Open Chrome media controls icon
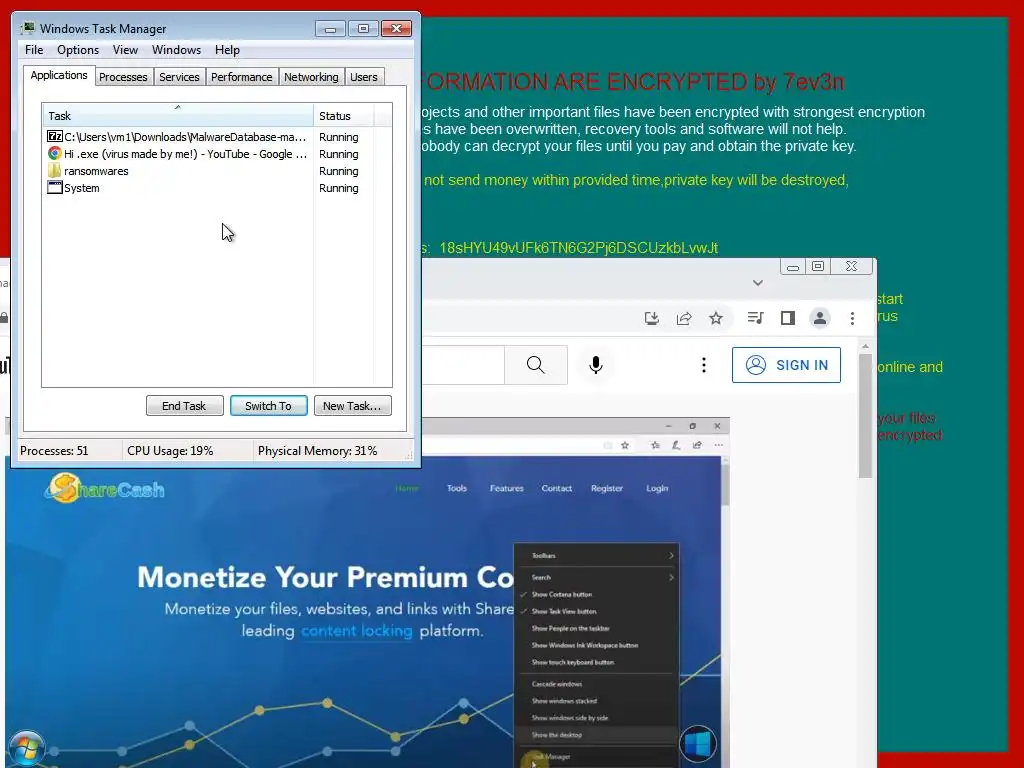 tap(756, 318)
